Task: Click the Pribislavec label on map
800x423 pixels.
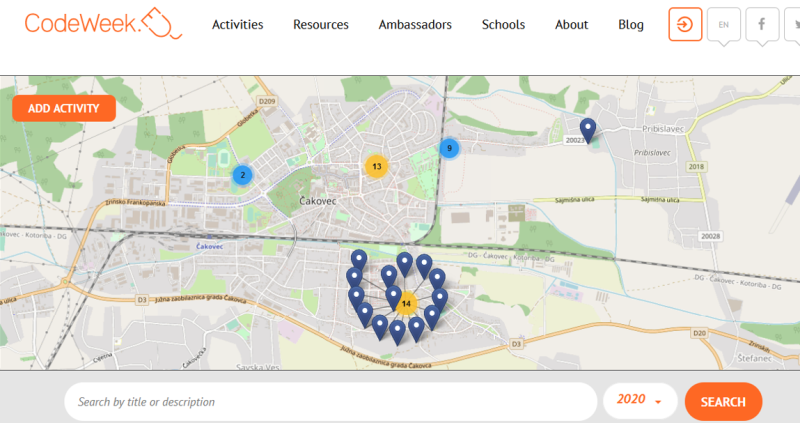Action: (x=663, y=129)
